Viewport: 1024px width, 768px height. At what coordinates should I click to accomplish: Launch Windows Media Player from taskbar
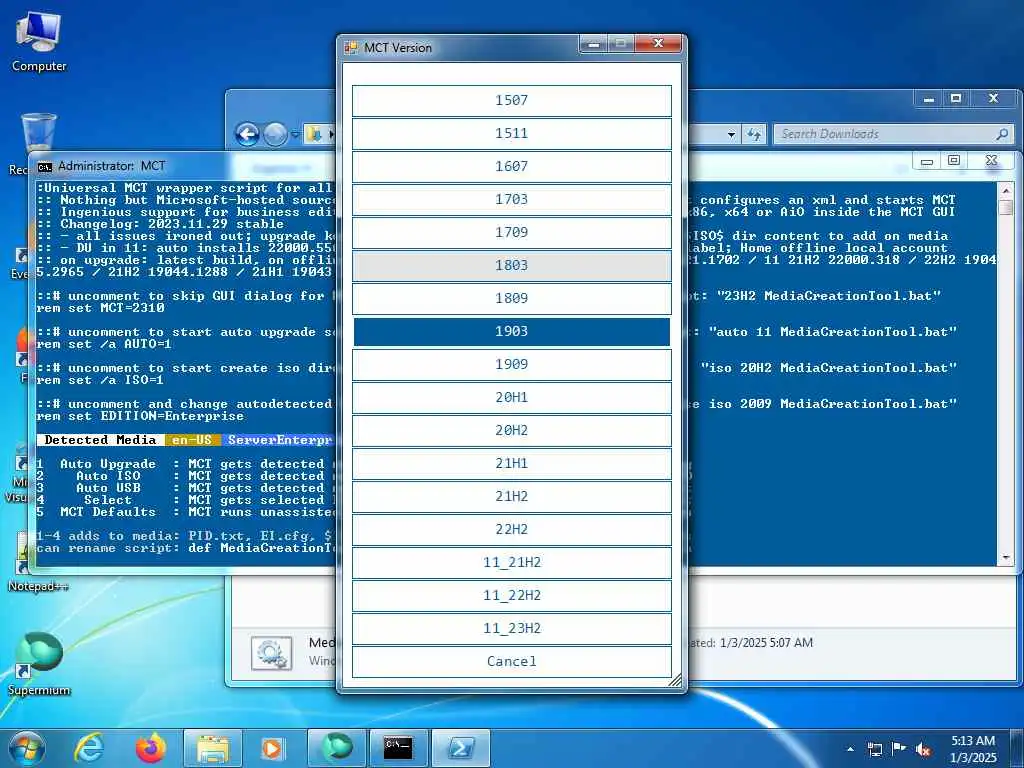(272, 748)
